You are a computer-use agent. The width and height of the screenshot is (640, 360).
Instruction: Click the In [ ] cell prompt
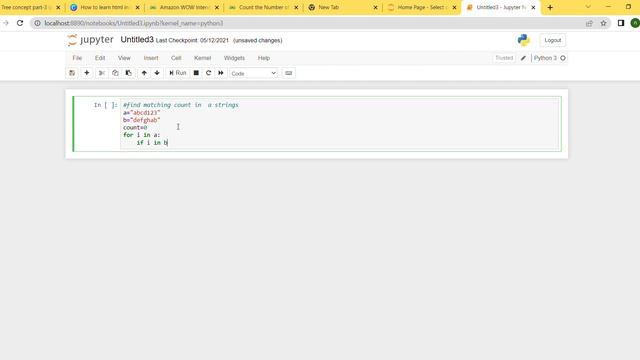(105, 105)
